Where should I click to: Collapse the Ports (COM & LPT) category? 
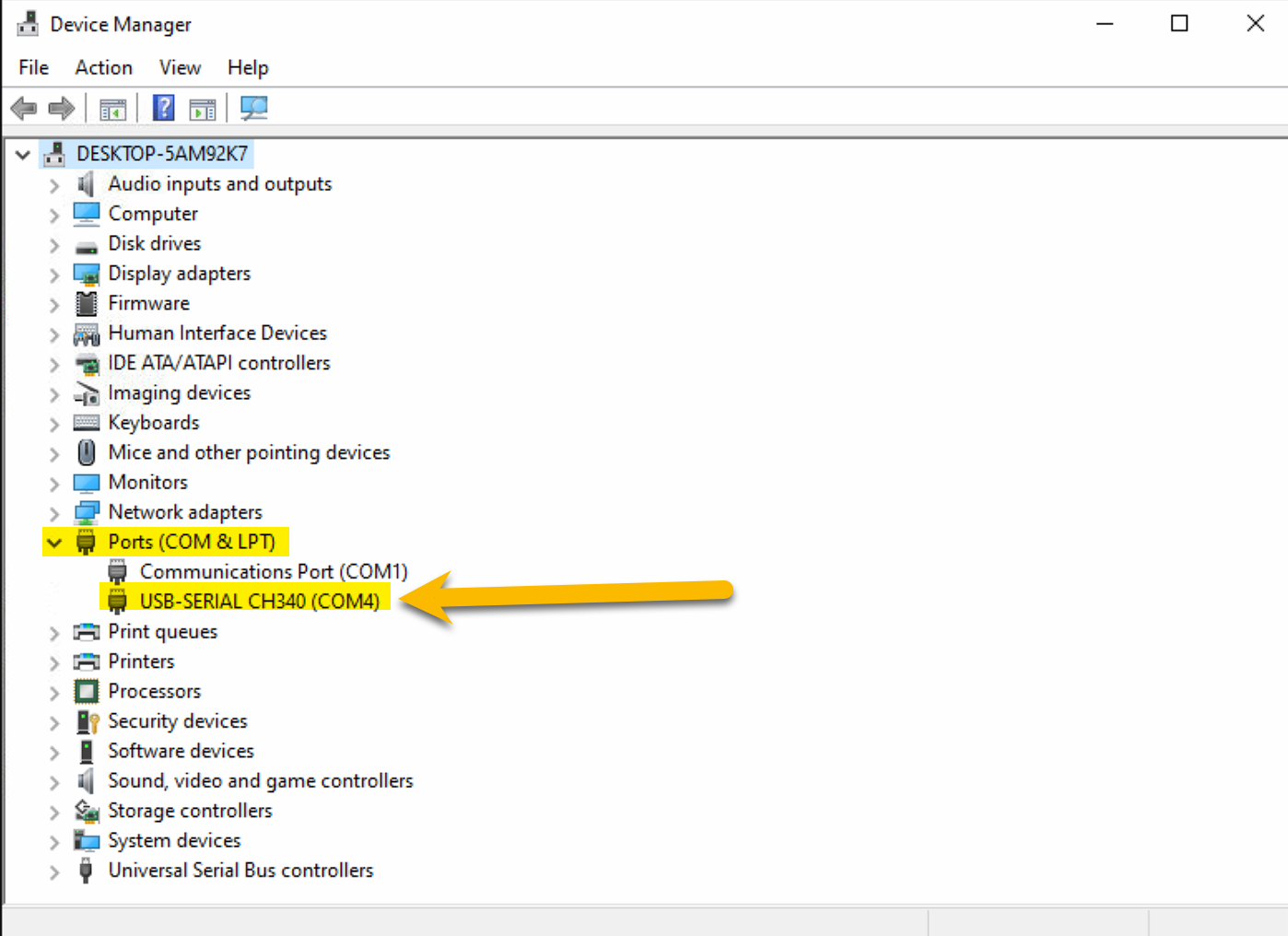point(53,542)
